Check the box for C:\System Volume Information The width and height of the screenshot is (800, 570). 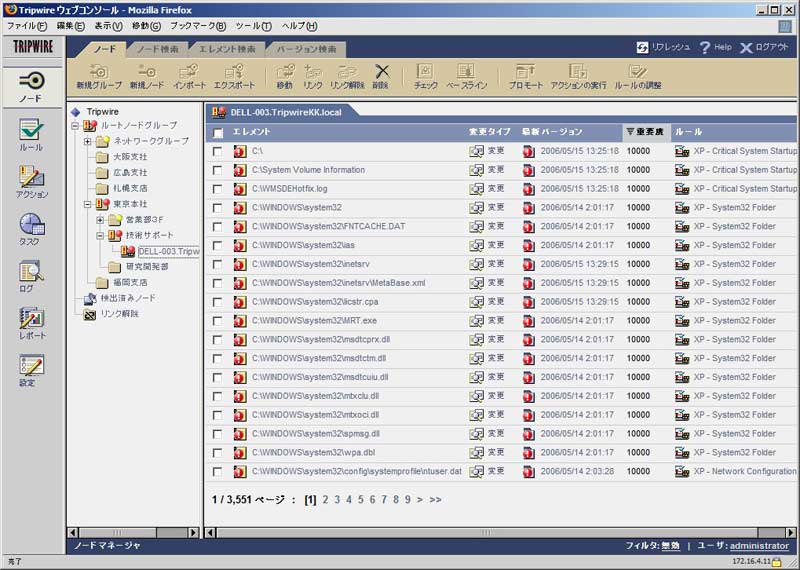tap(218, 170)
